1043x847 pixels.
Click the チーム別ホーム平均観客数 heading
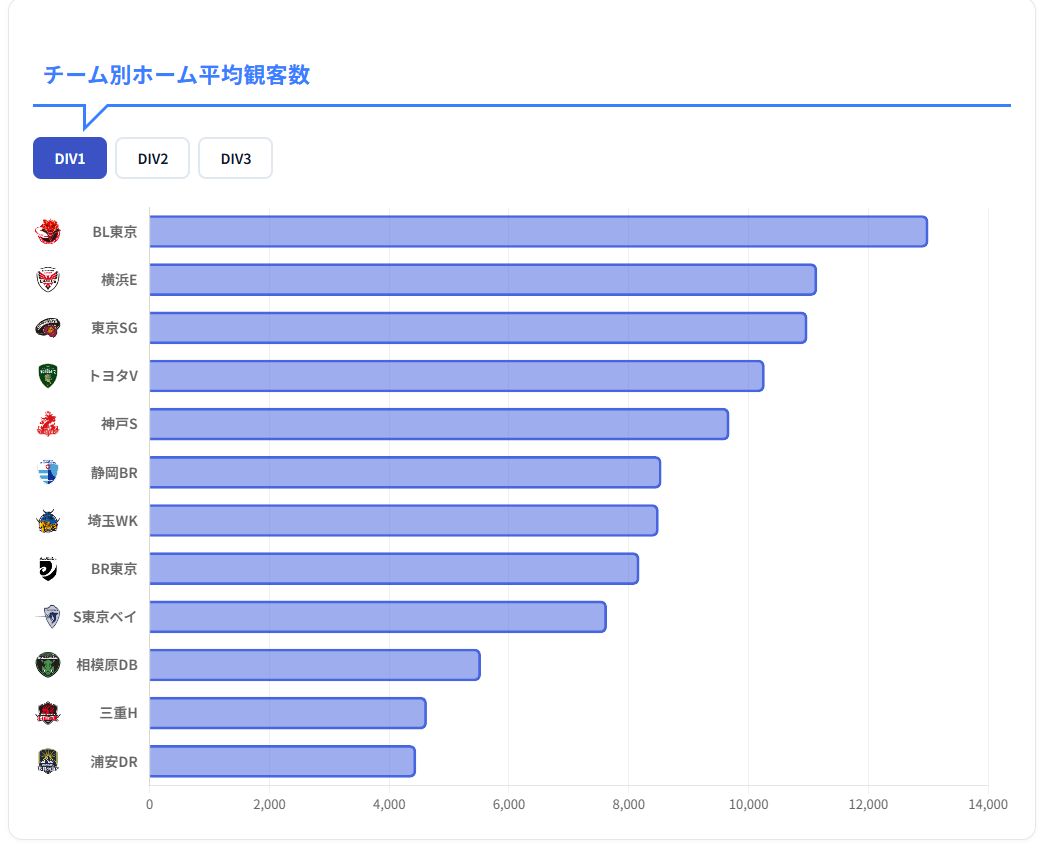click(176, 75)
